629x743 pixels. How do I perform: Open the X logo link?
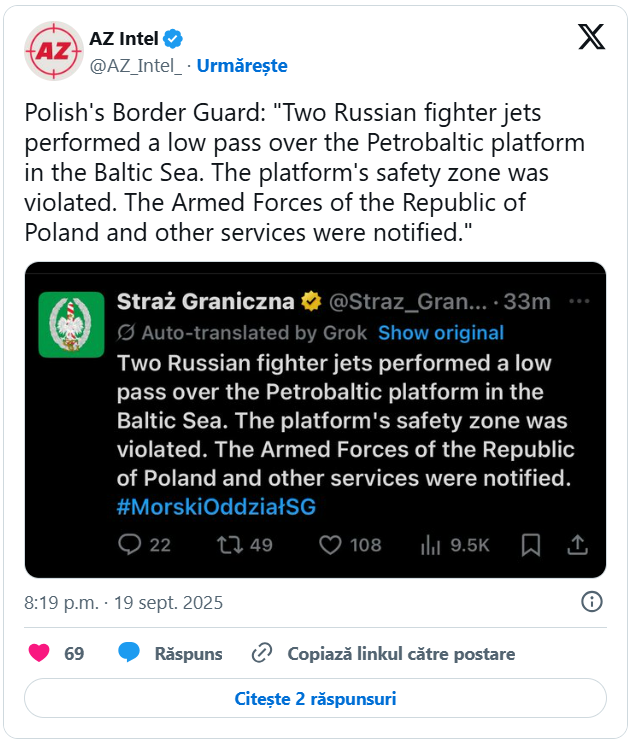click(x=591, y=37)
